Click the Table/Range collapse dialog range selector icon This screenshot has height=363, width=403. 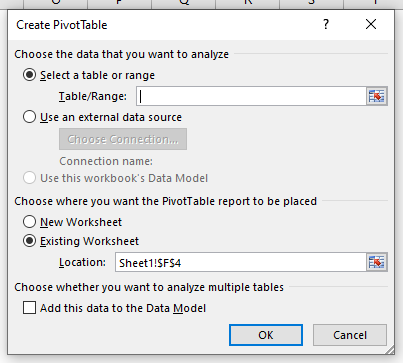click(377, 96)
